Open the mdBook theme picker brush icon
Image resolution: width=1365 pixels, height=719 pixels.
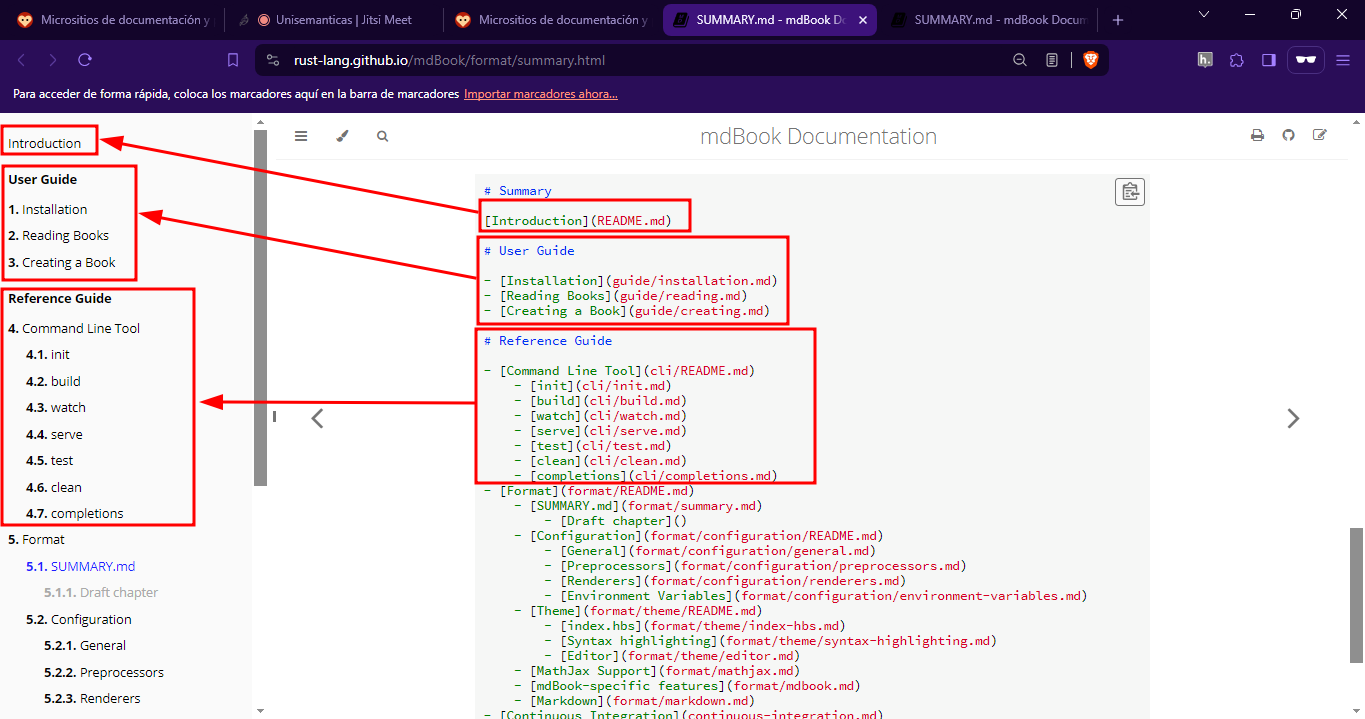(342, 136)
